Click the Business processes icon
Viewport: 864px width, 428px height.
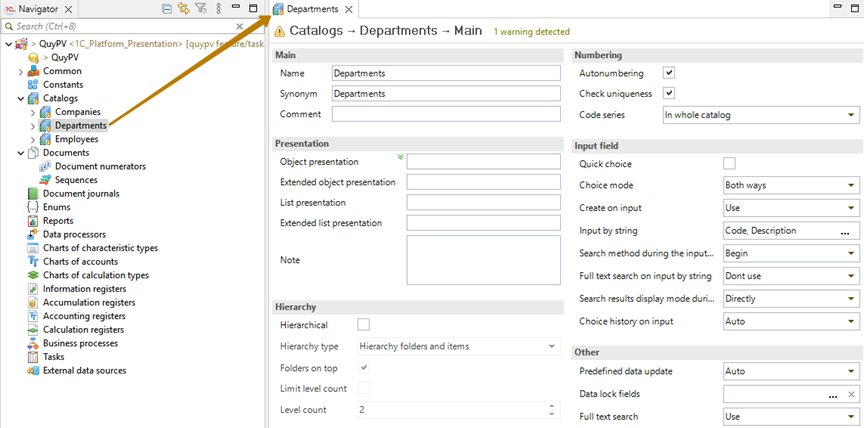[x=33, y=343]
